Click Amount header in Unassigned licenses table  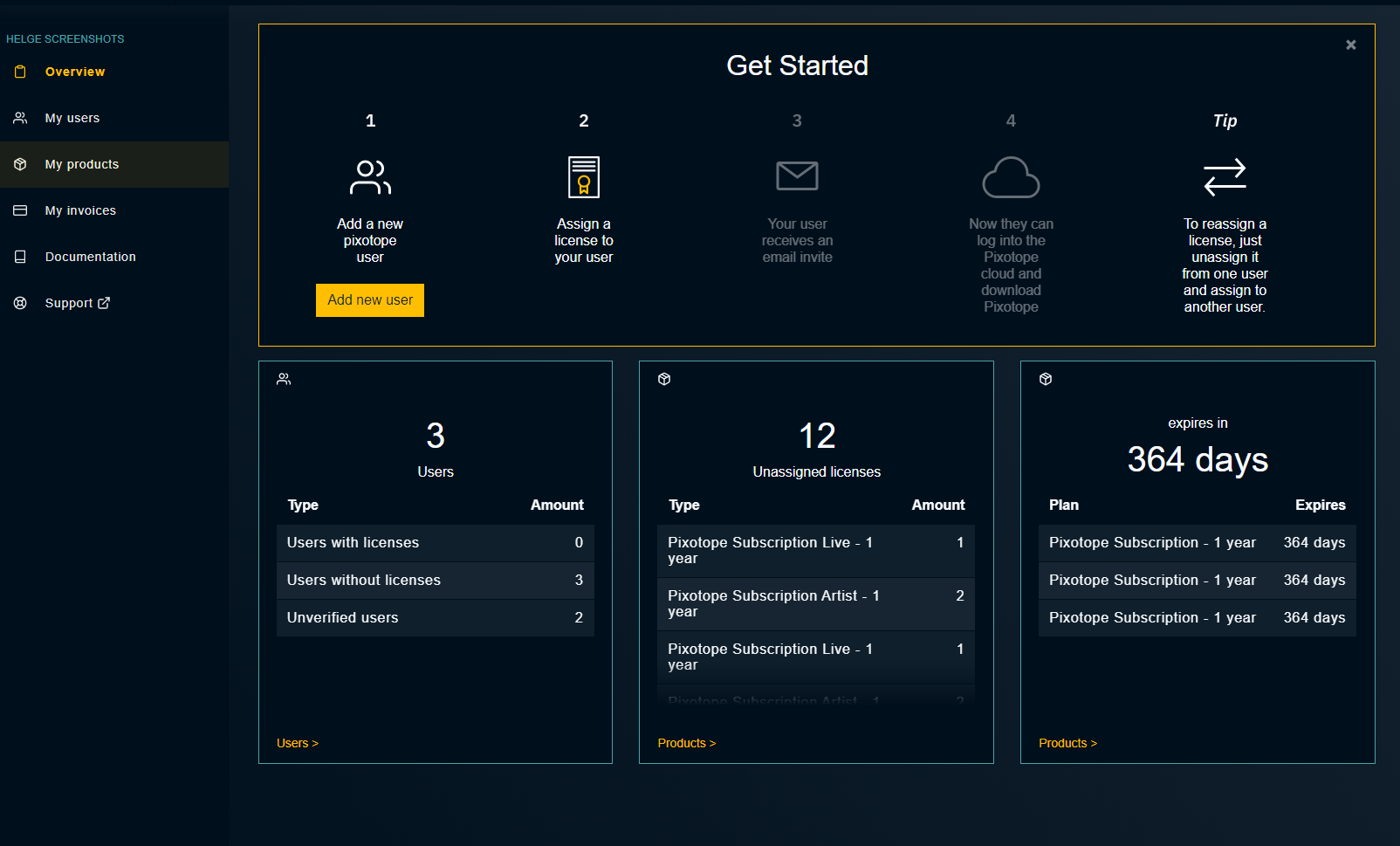click(x=938, y=506)
